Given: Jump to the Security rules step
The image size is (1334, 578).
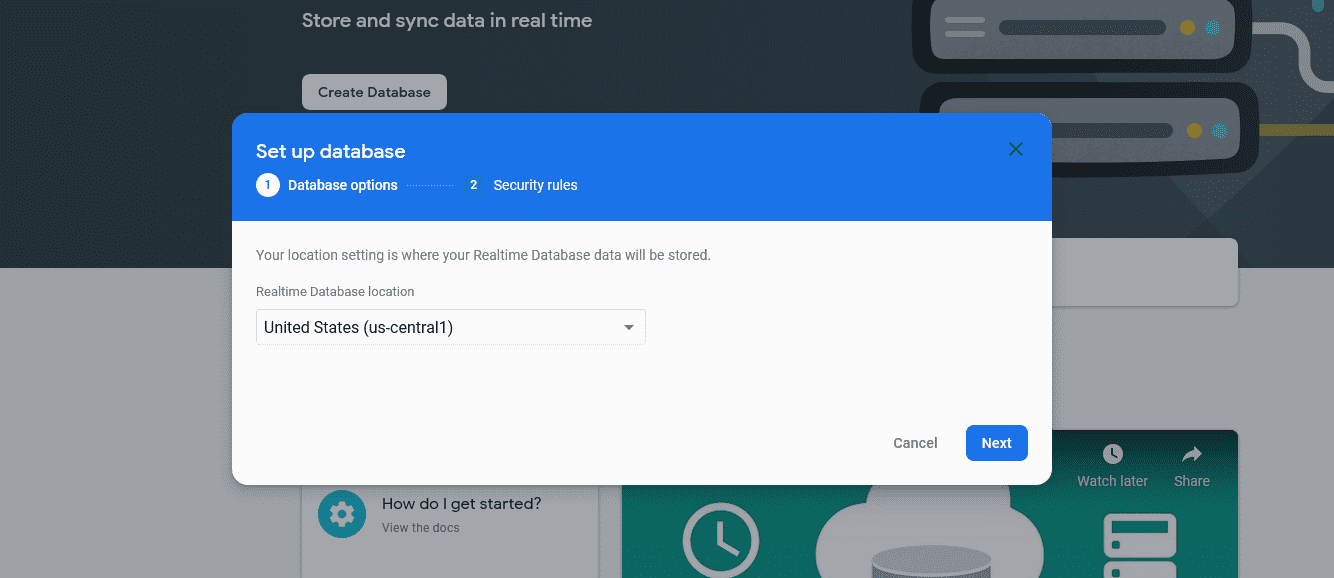Looking at the screenshot, I should pyautogui.click(x=535, y=185).
